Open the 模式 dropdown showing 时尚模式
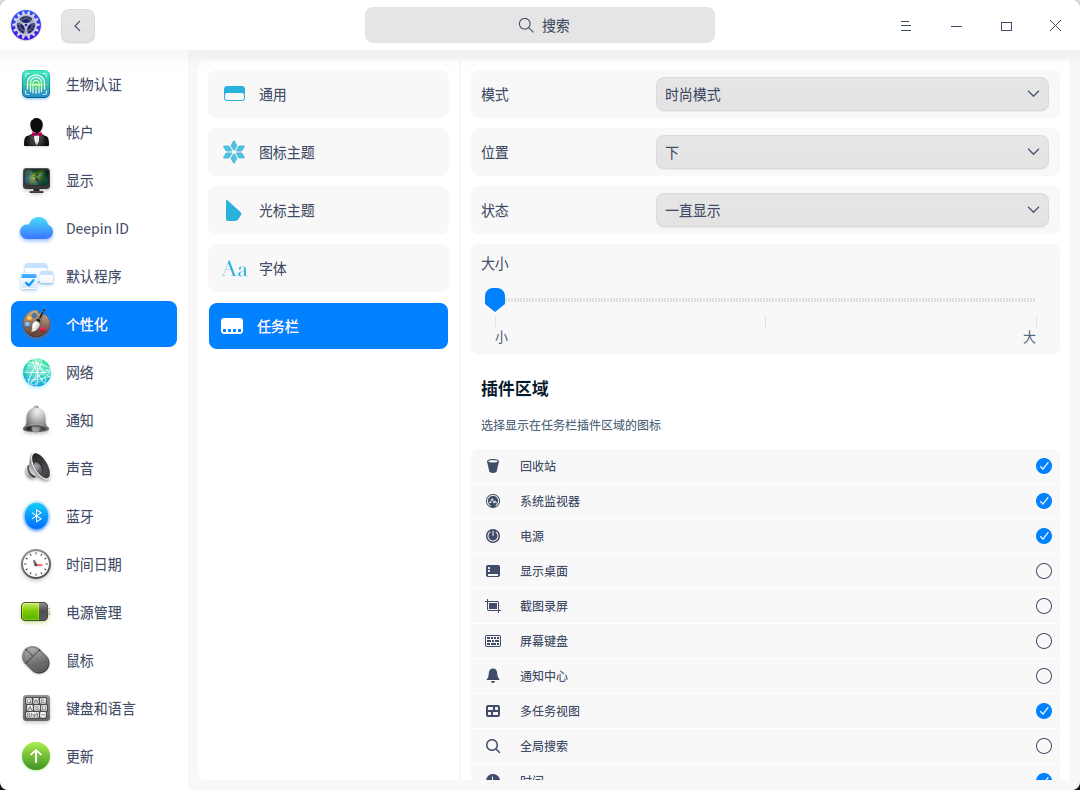This screenshot has width=1080, height=790. coord(852,95)
